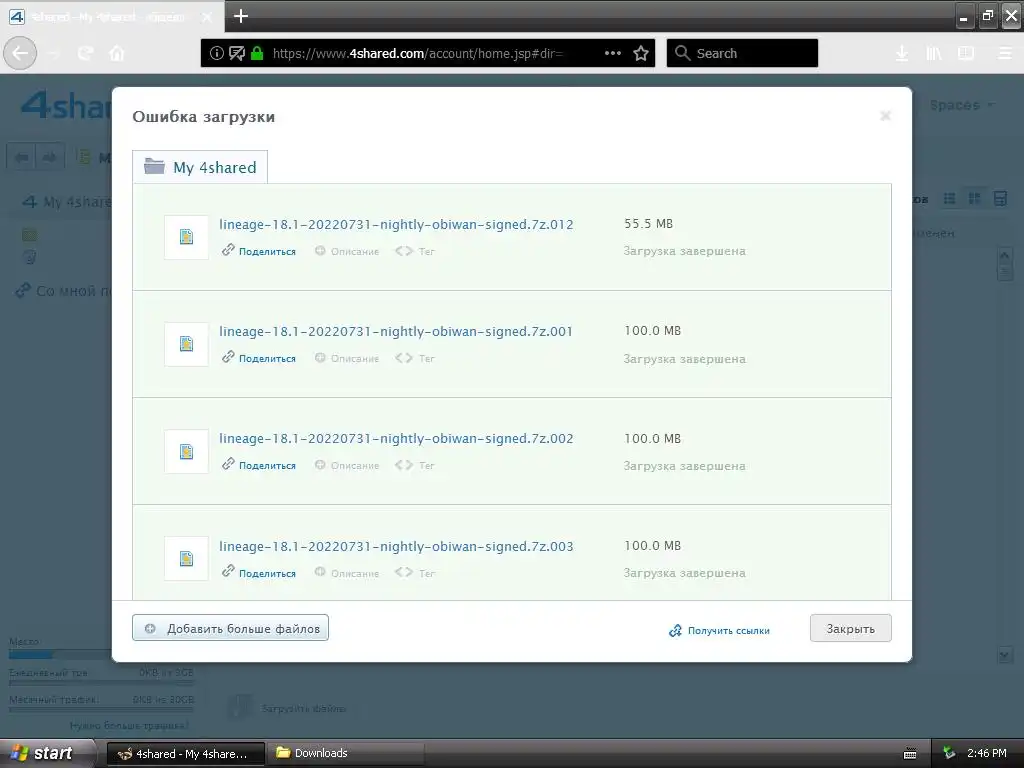Click the Ошибка загрузки dialog title
The height and width of the screenshot is (768, 1024).
pos(204,117)
